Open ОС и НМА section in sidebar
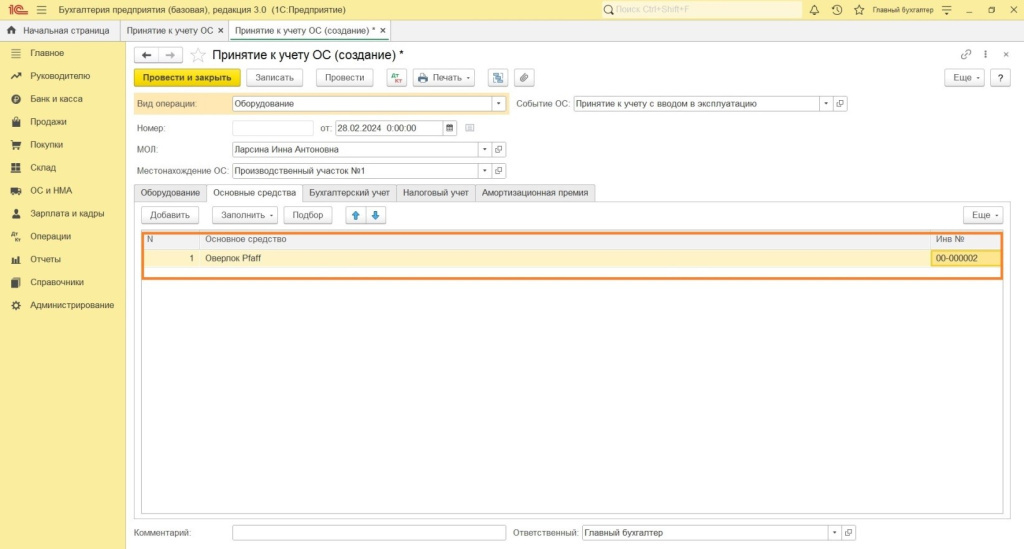Screen dimensions: 1024x549 tap(51, 190)
